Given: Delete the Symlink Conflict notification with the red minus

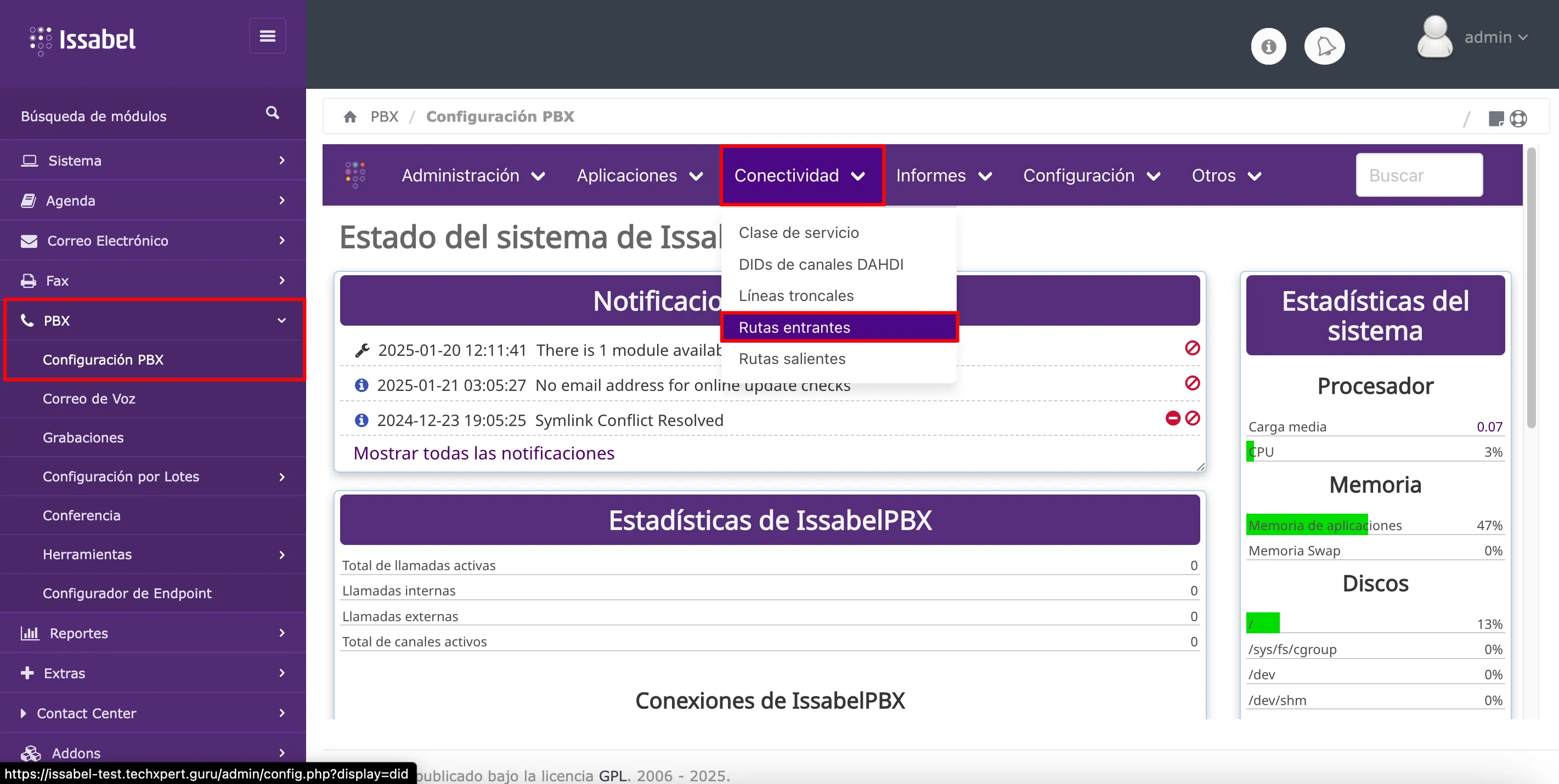Looking at the screenshot, I should point(1172,418).
